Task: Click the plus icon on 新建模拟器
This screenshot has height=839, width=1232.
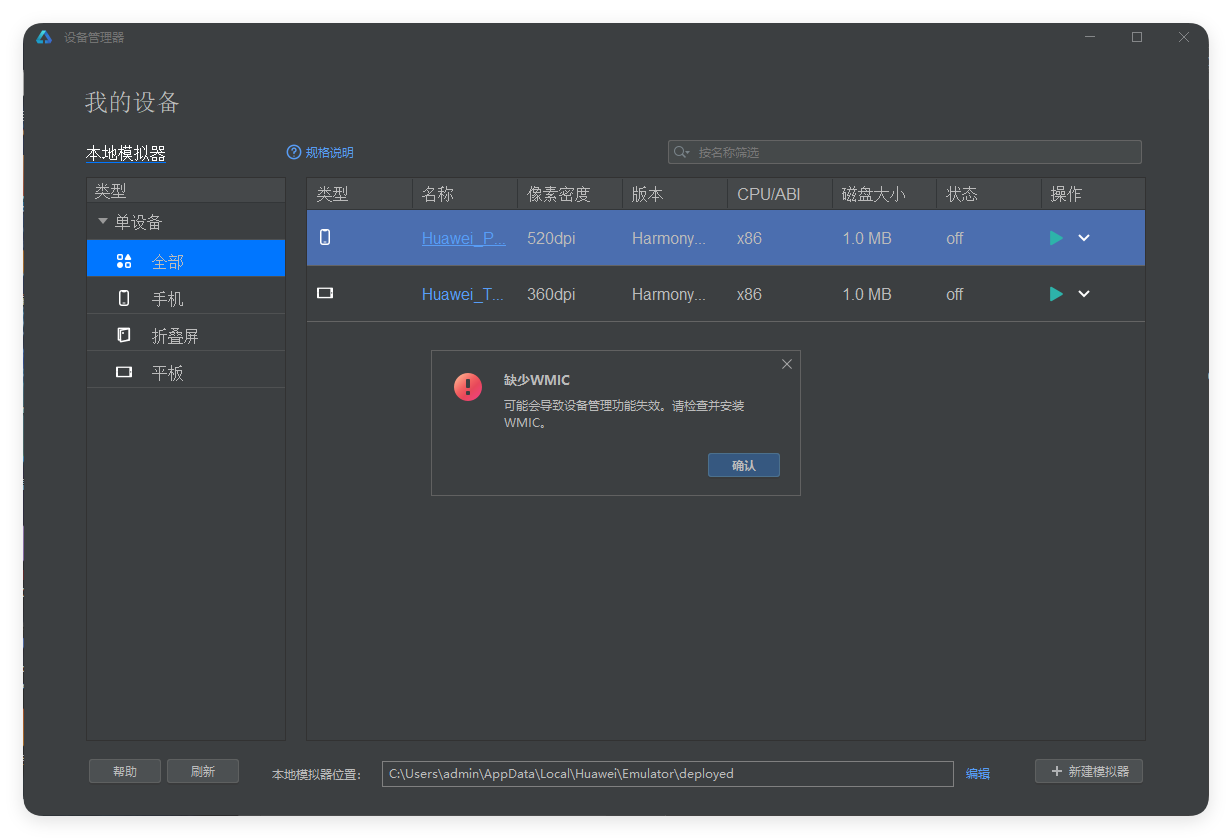Action: [1057, 771]
